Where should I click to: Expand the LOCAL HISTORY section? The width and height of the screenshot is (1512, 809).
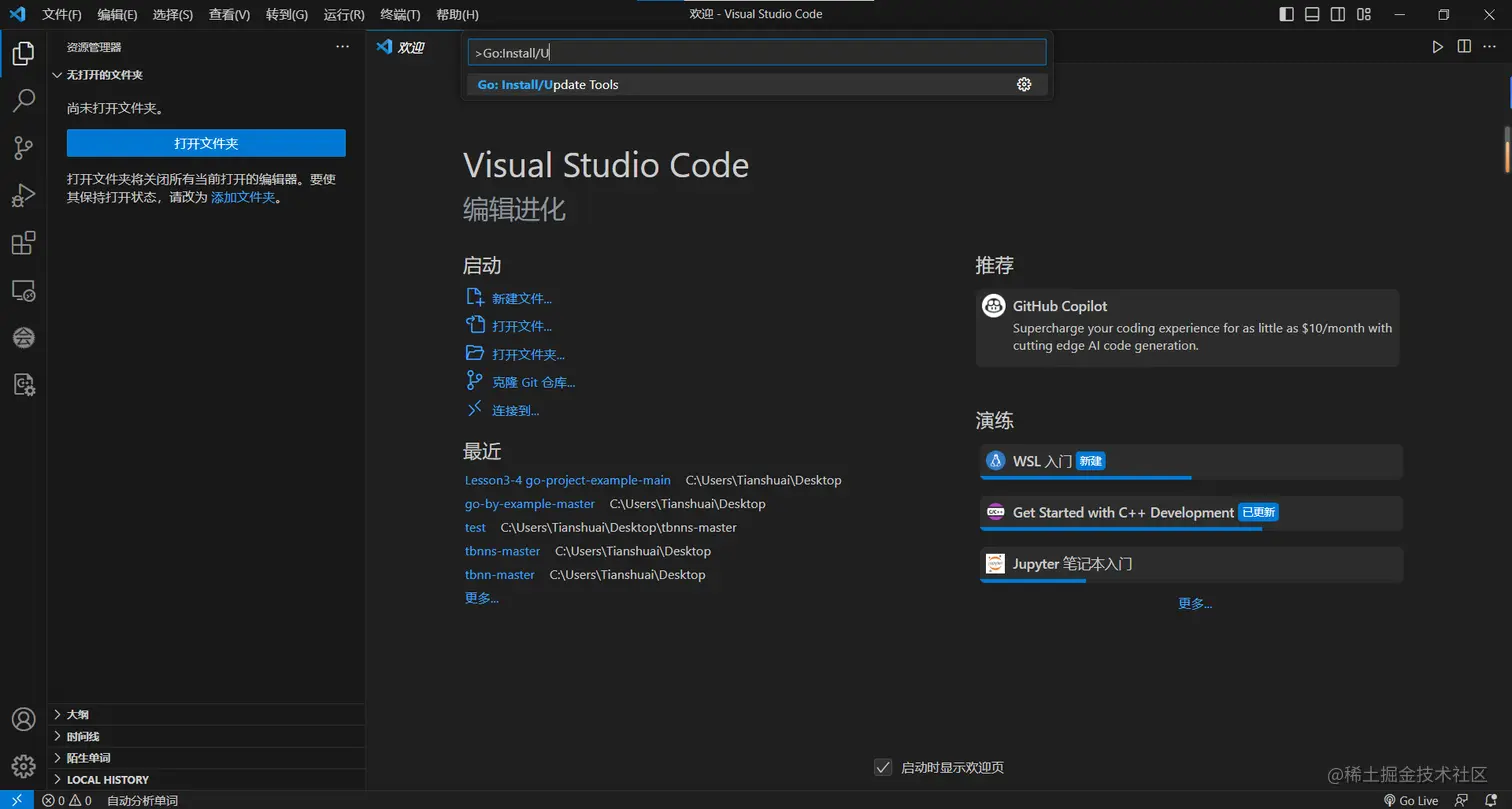coord(205,779)
